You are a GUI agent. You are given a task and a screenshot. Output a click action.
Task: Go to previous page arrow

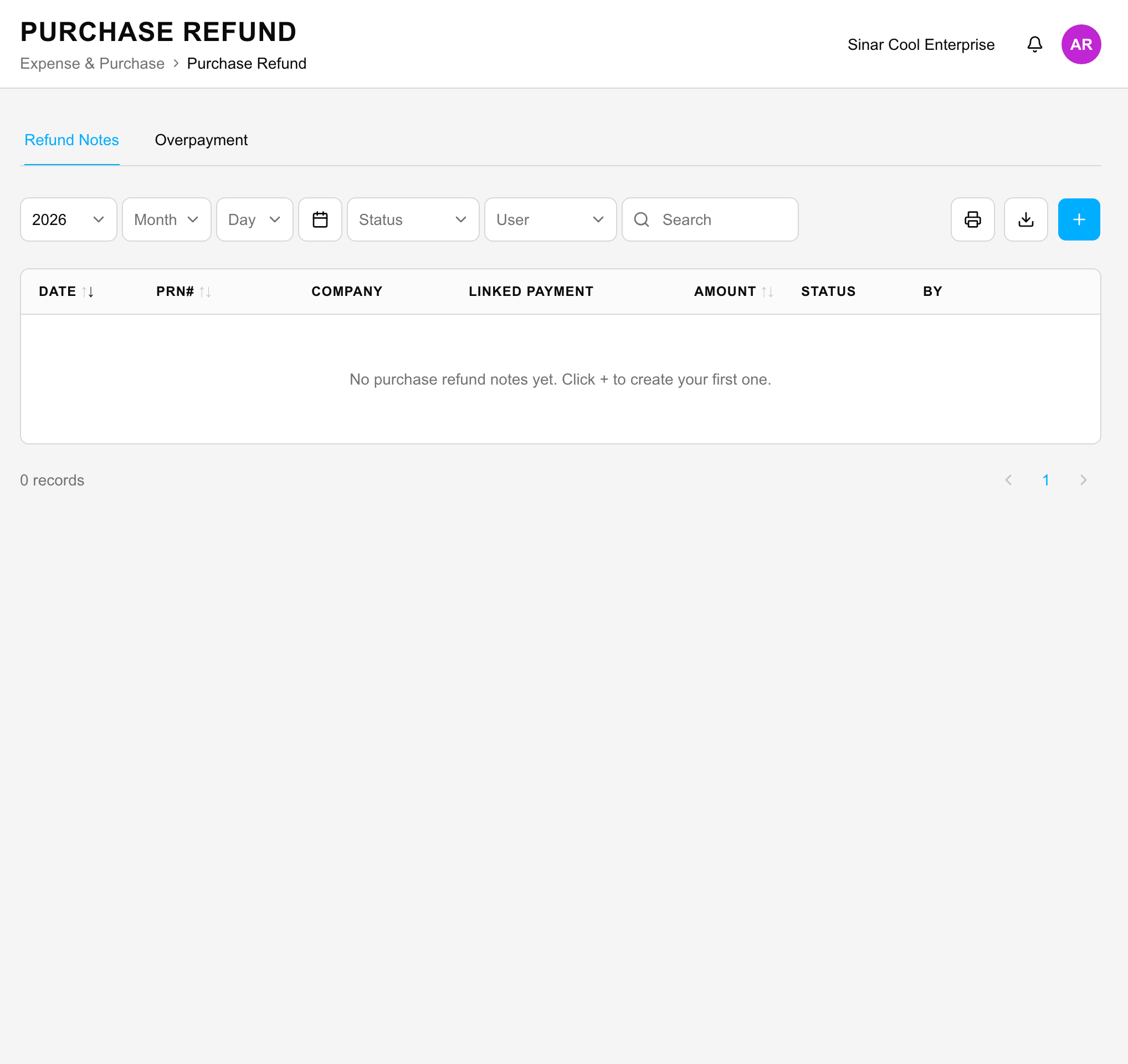tap(1008, 480)
